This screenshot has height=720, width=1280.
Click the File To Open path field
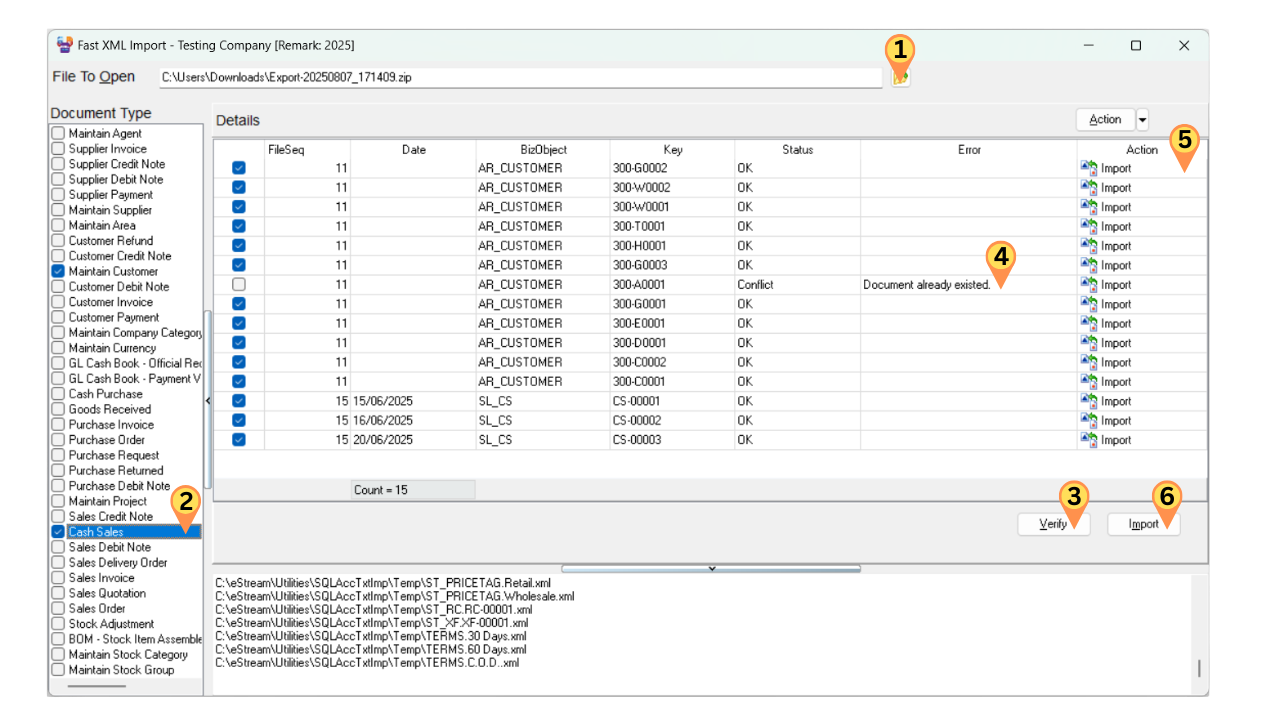(520, 77)
